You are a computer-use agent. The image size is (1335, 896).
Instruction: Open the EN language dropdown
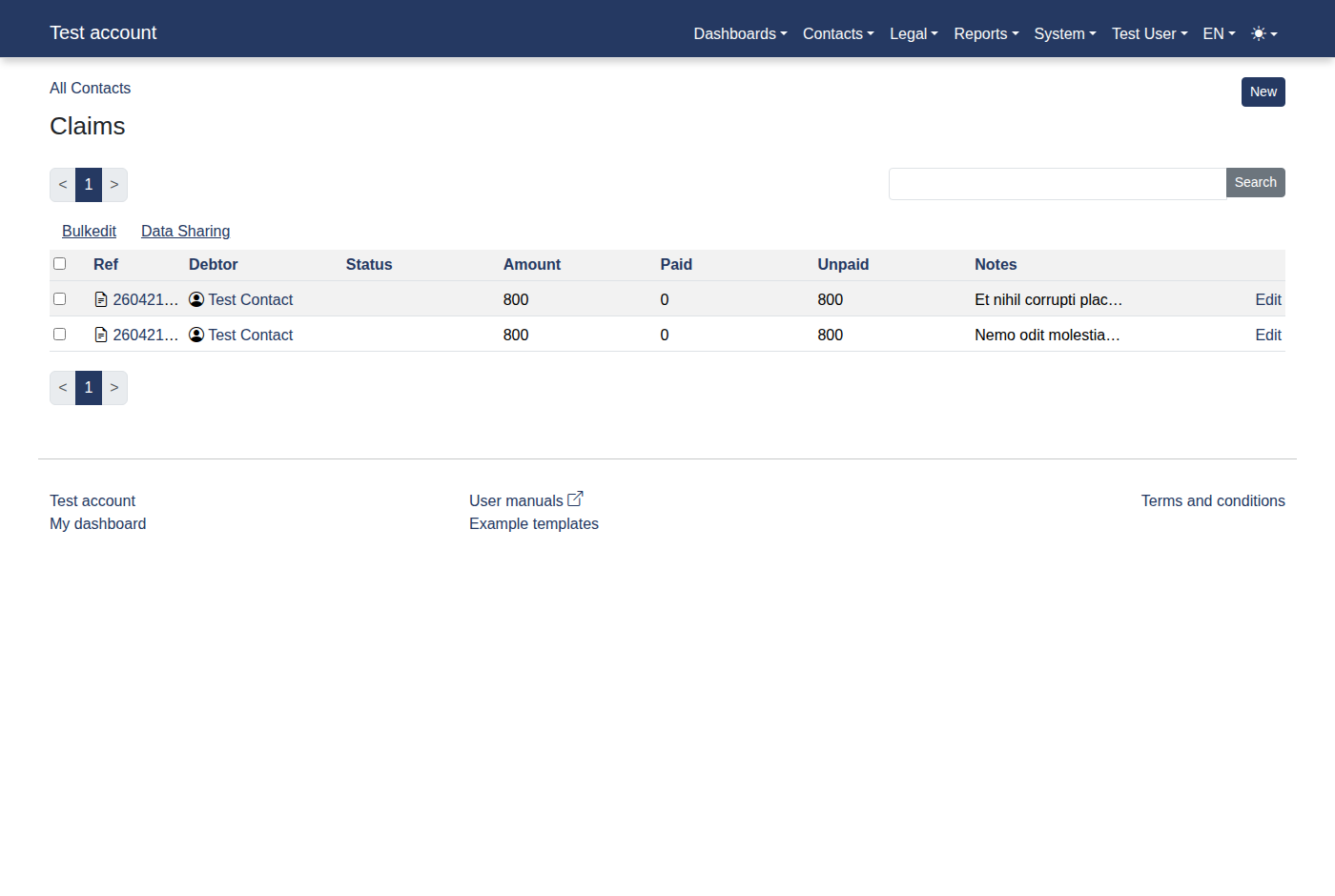[x=1218, y=33]
